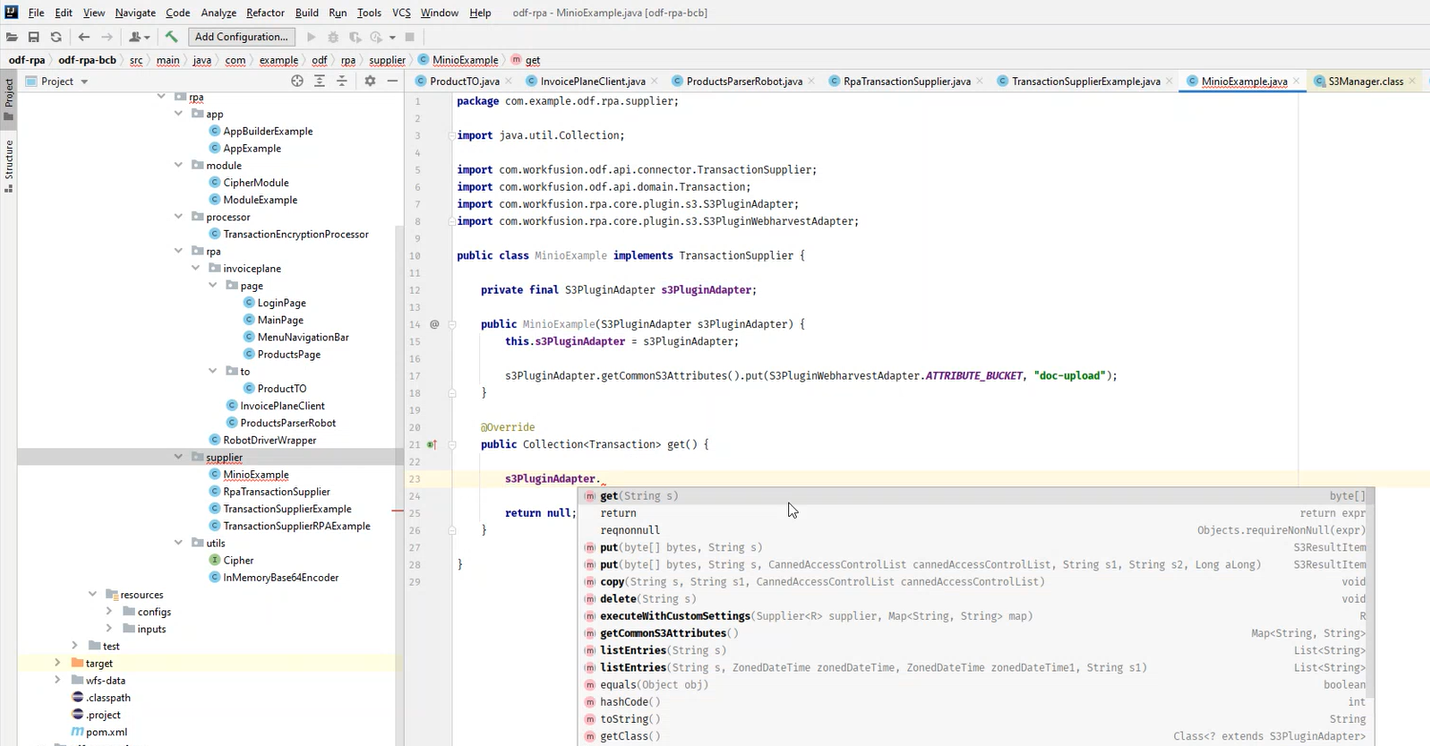The width and height of the screenshot is (1430, 746).
Task: Click the odf-rpa-bcb breadcrumb
Action: point(87,60)
